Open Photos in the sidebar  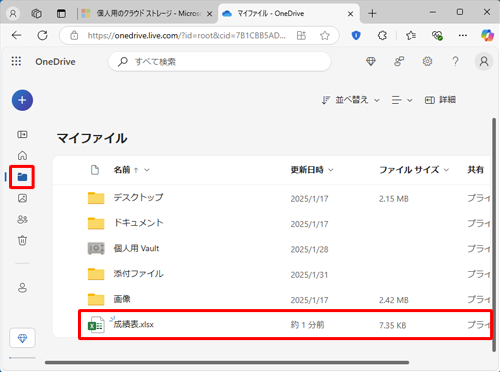(22, 198)
